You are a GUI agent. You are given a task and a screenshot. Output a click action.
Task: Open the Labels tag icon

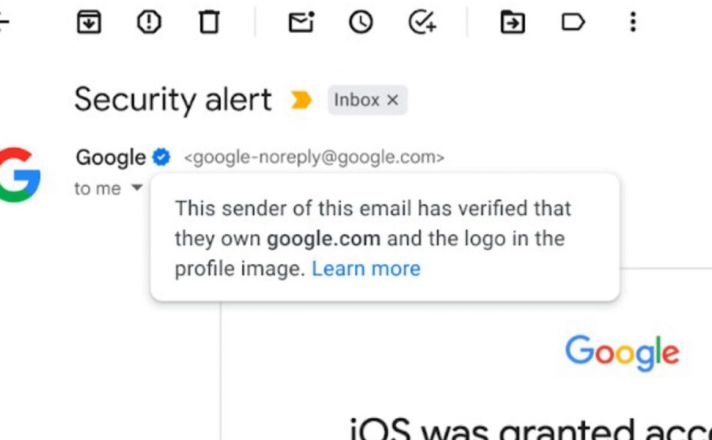tap(573, 22)
